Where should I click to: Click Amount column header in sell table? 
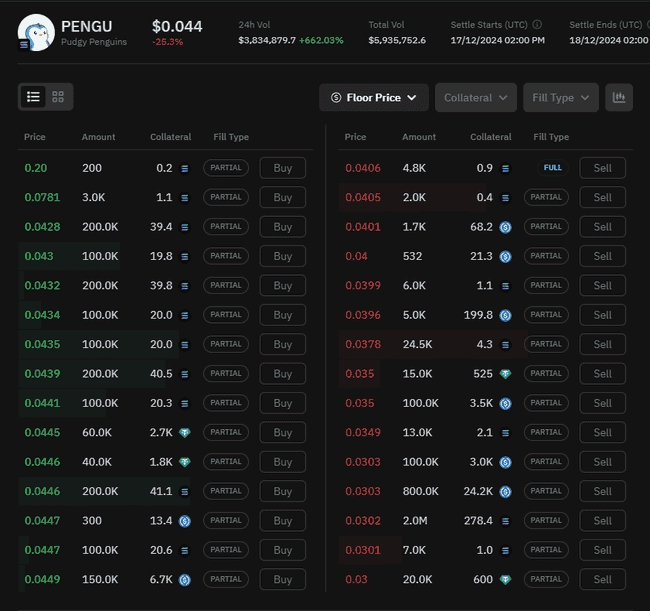pos(419,137)
